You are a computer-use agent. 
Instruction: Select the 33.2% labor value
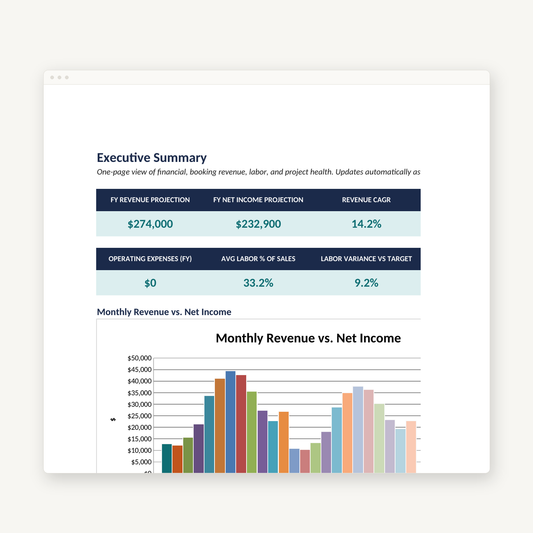point(258,283)
